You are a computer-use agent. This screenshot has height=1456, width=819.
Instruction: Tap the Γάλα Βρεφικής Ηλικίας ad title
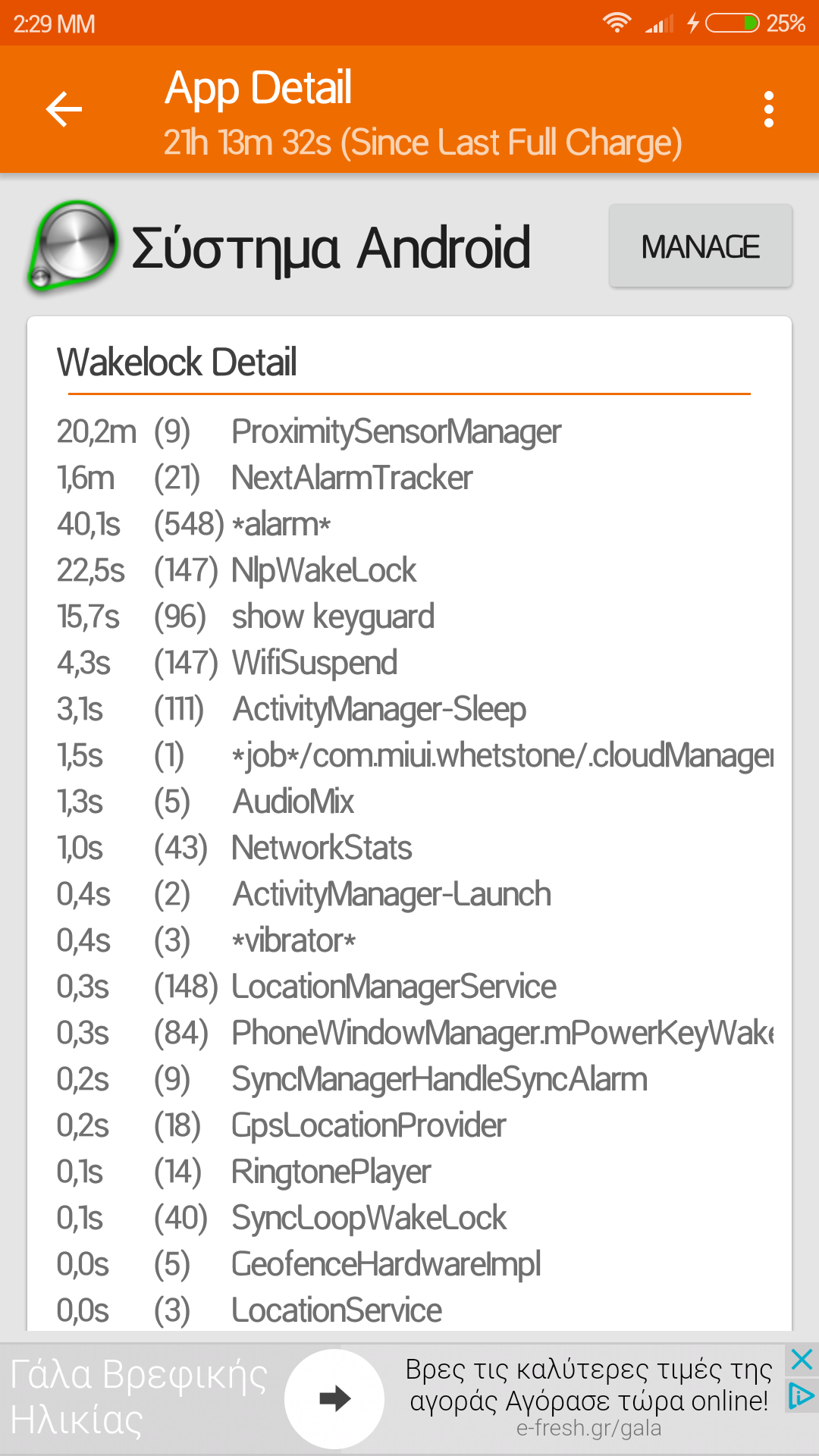[x=140, y=1398]
